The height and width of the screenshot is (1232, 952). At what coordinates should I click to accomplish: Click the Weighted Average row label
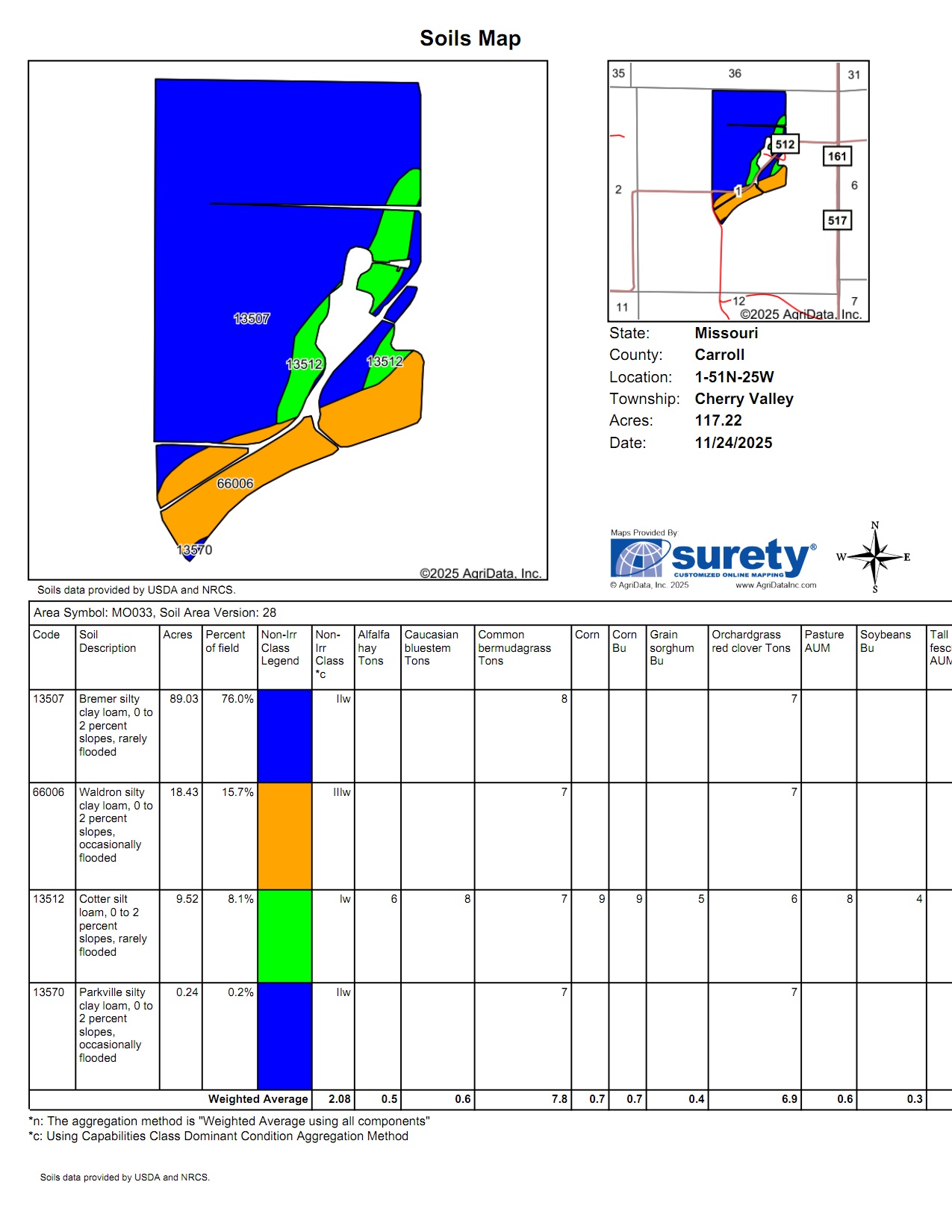point(258,1099)
